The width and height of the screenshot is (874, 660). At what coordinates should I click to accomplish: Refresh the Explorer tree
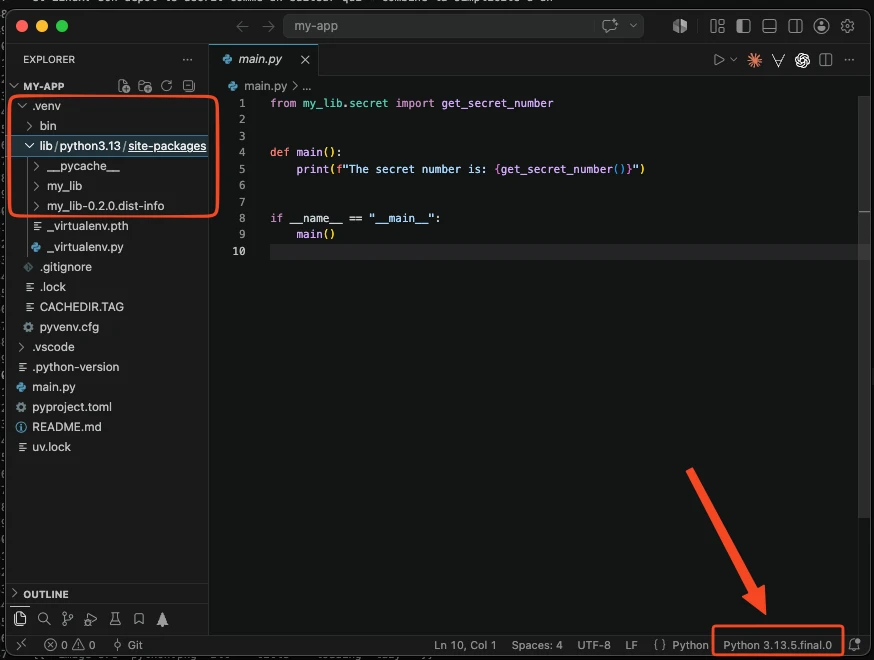166,86
